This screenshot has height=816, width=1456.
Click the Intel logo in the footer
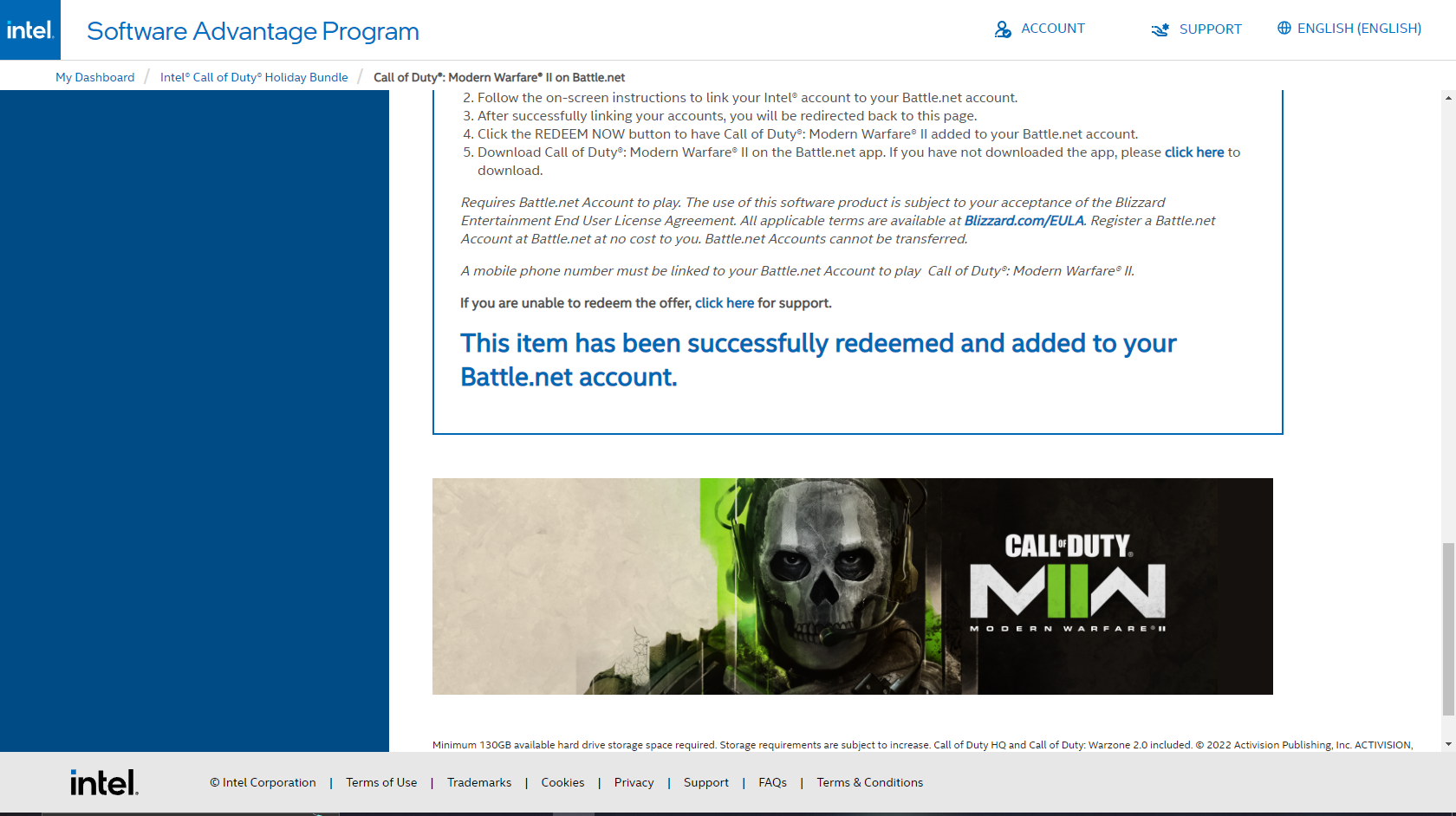104,783
